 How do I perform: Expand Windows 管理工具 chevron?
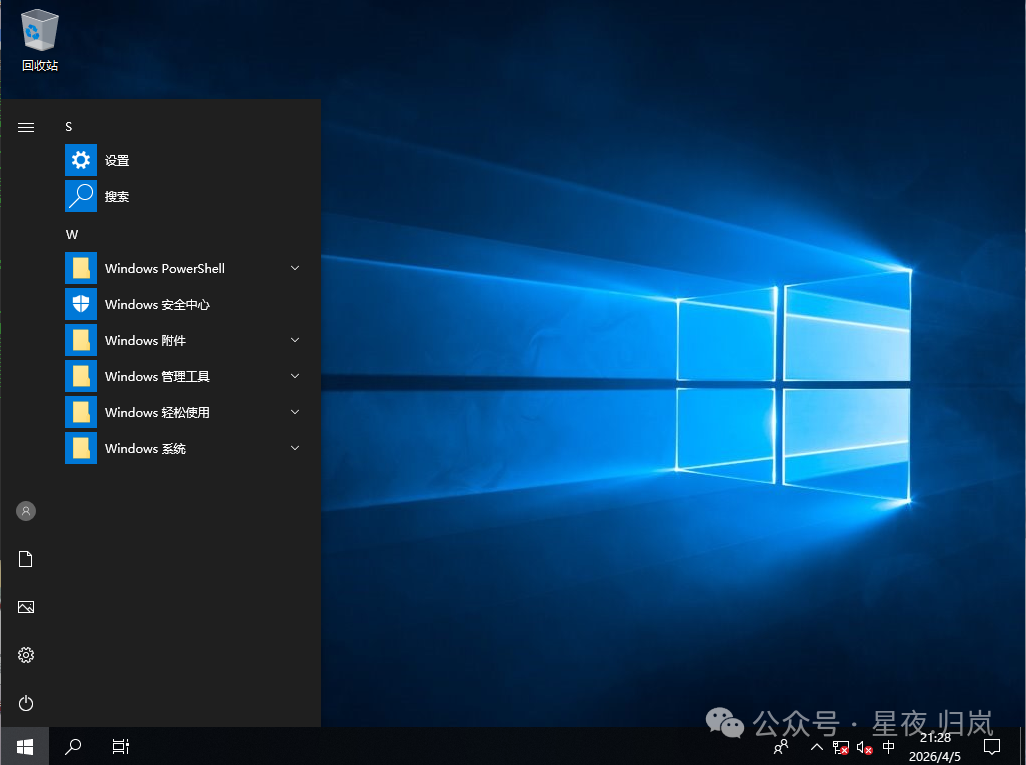(x=295, y=376)
